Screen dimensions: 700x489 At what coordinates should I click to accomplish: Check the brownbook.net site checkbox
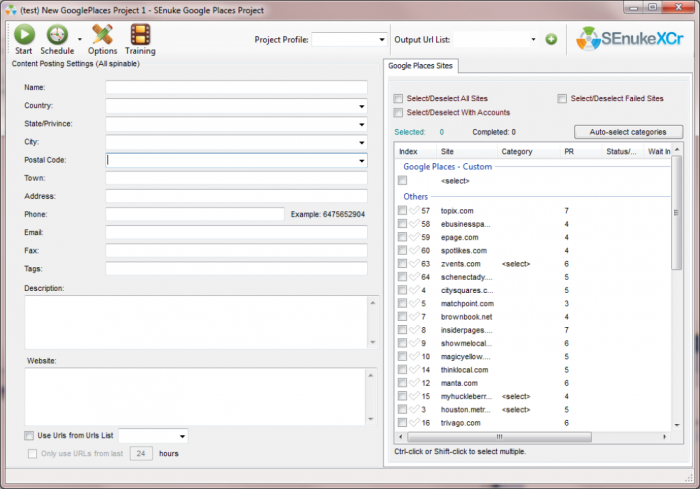point(402,316)
